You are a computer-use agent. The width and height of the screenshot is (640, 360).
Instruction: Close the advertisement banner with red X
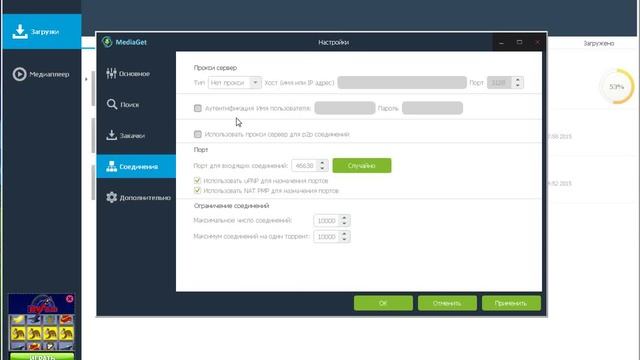tap(70, 299)
